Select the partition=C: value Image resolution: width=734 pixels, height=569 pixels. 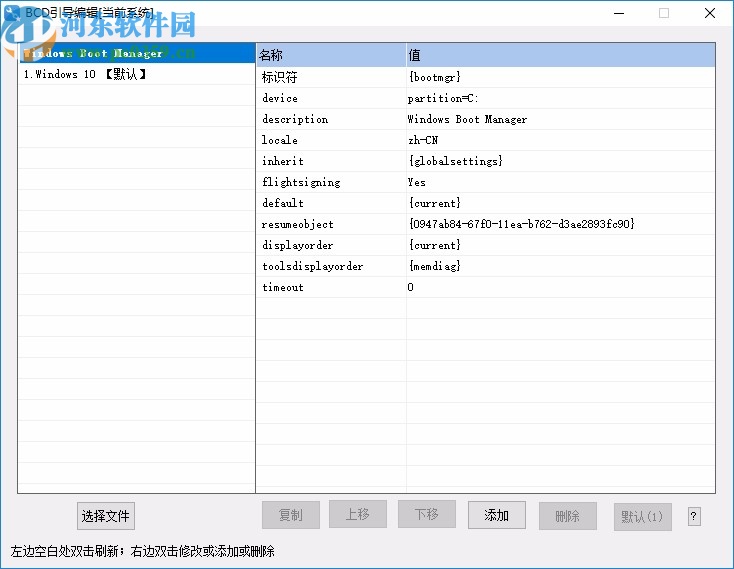click(x=443, y=98)
